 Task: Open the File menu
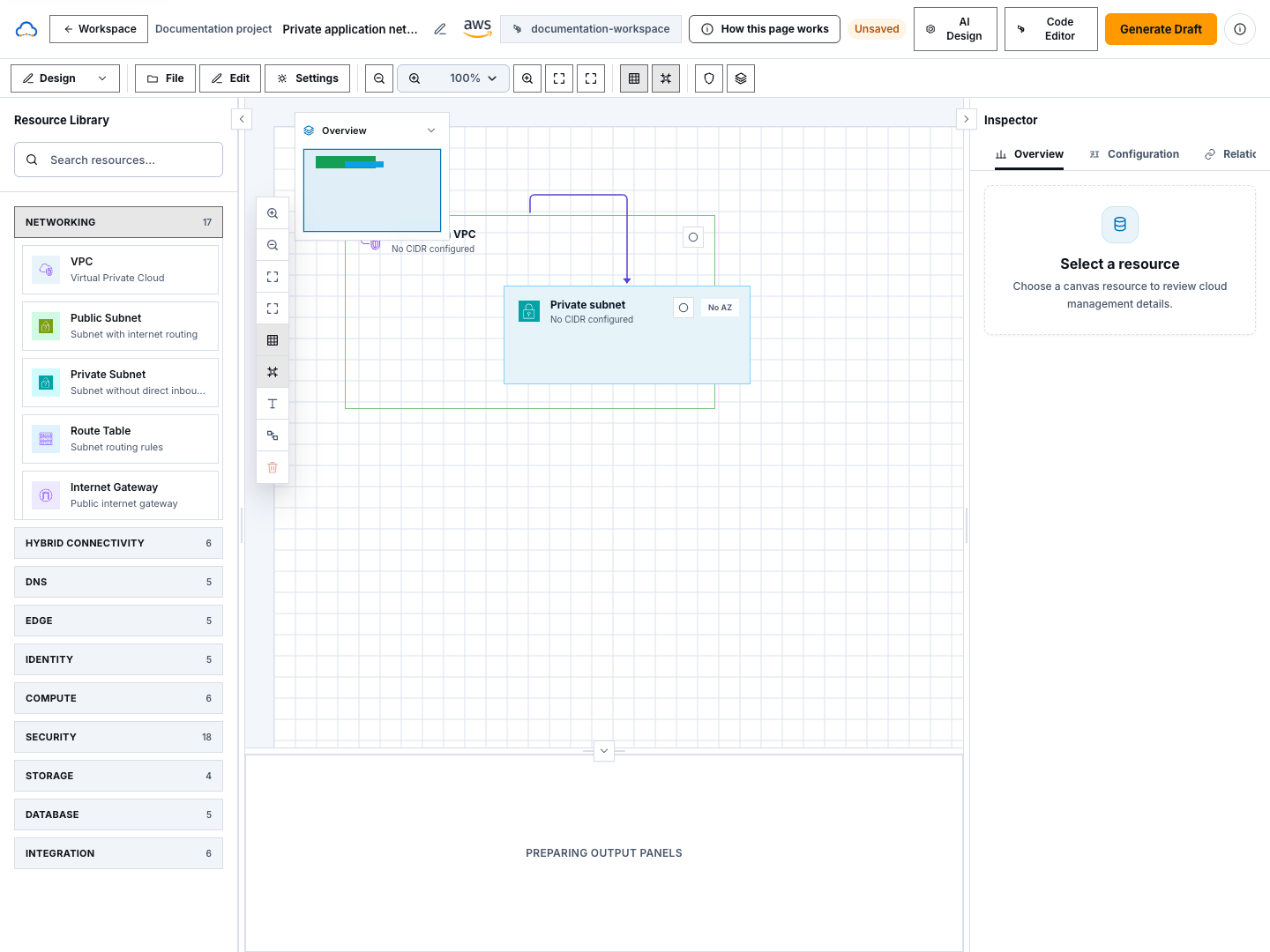(x=166, y=78)
